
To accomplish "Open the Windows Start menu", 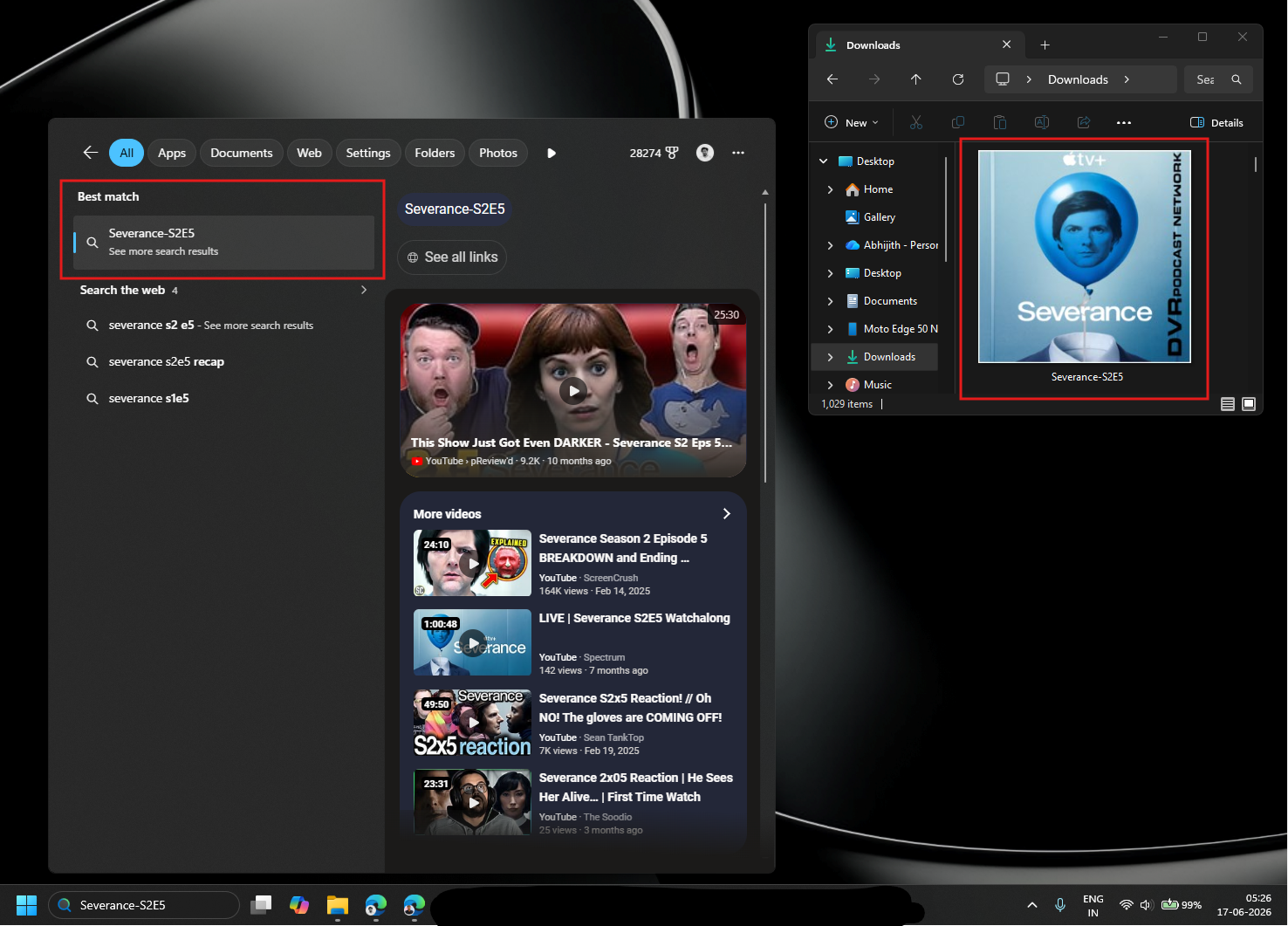I will [26, 905].
